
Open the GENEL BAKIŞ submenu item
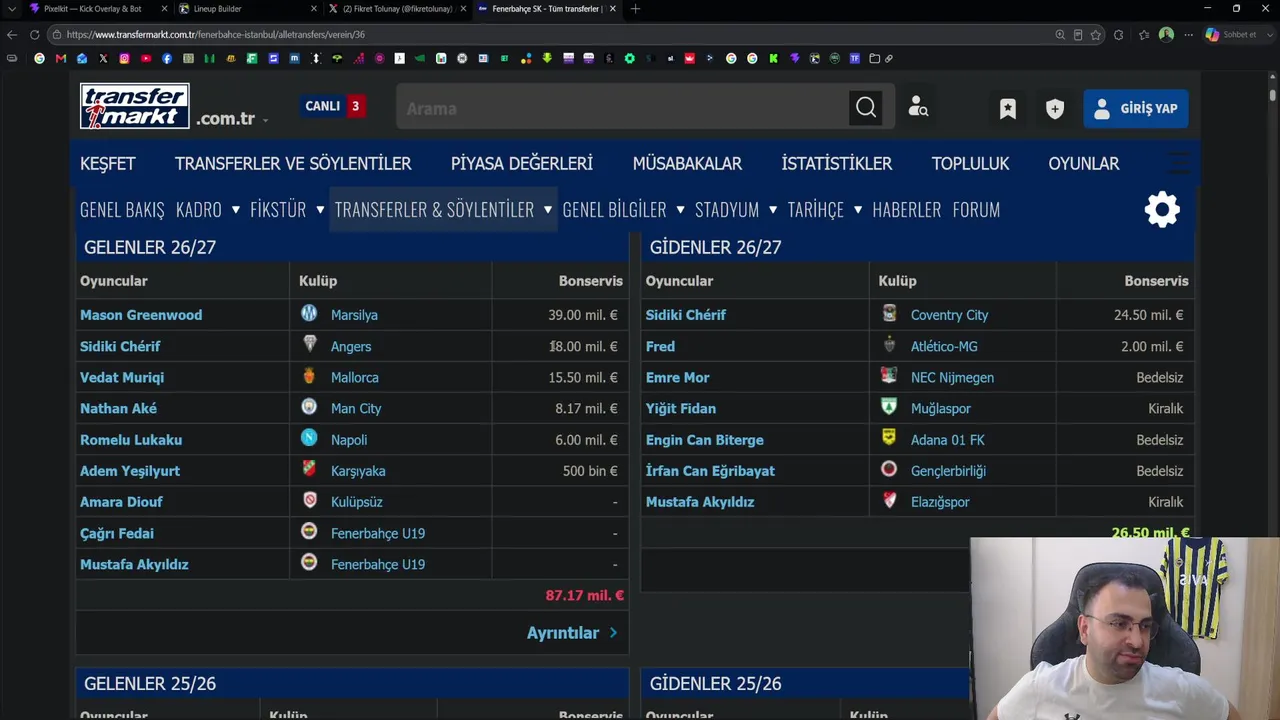point(122,209)
